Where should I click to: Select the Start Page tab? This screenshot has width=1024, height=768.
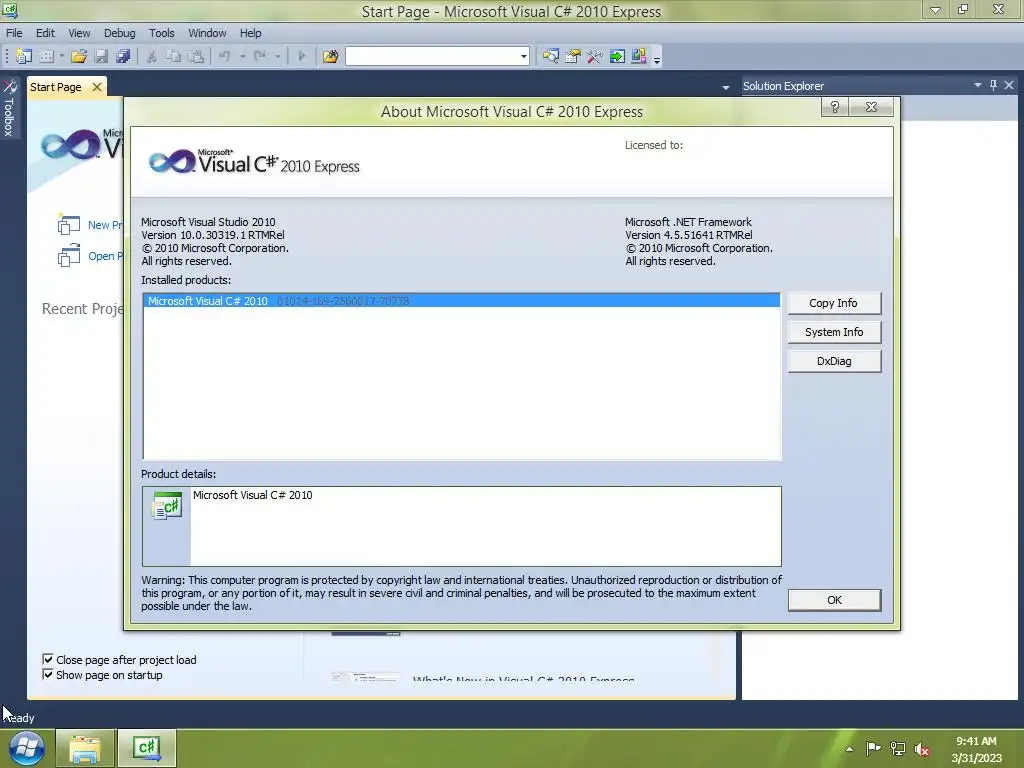click(56, 87)
